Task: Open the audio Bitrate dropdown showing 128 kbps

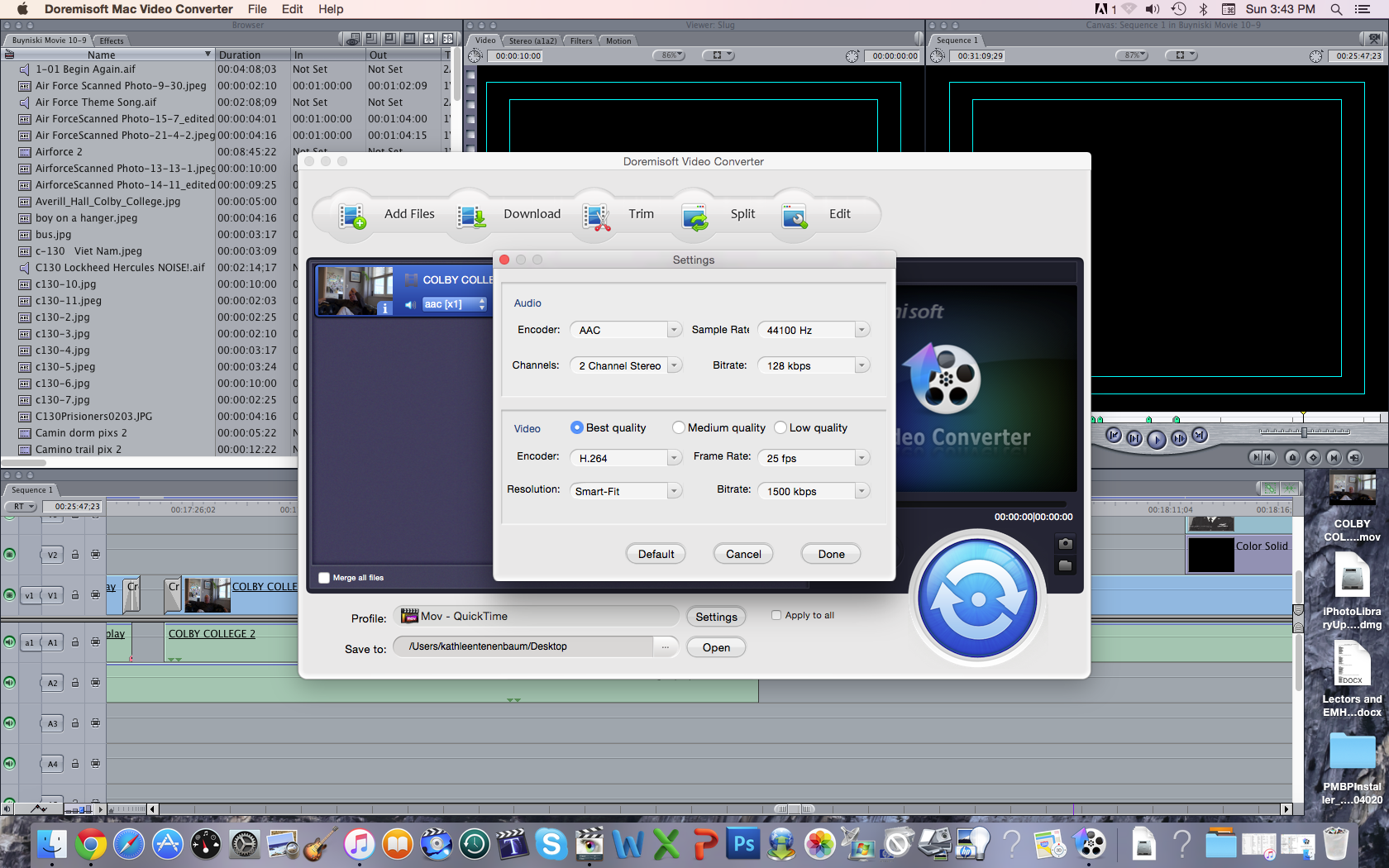Action: pos(814,365)
